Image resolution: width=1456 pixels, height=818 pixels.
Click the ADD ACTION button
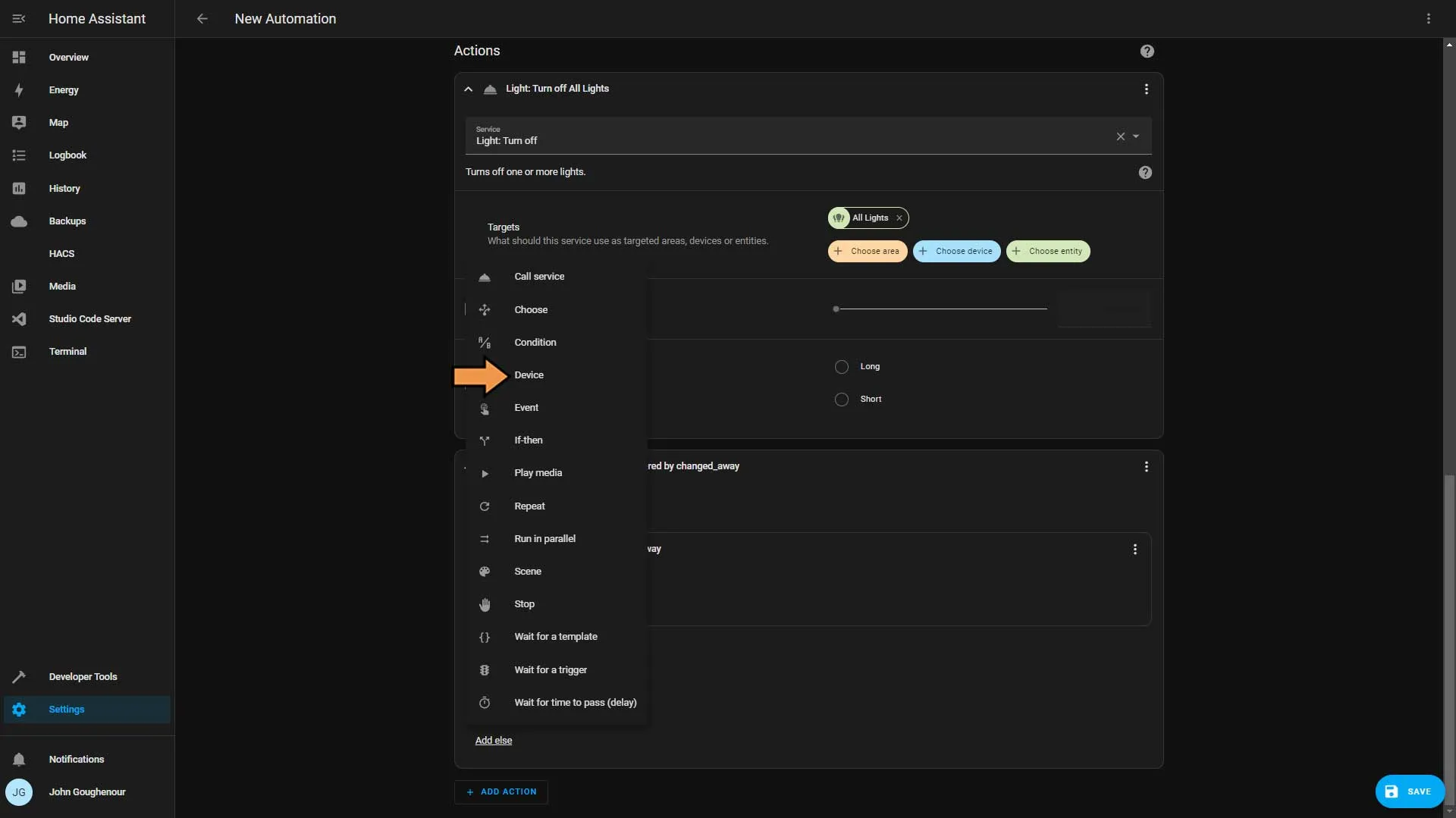point(500,791)
